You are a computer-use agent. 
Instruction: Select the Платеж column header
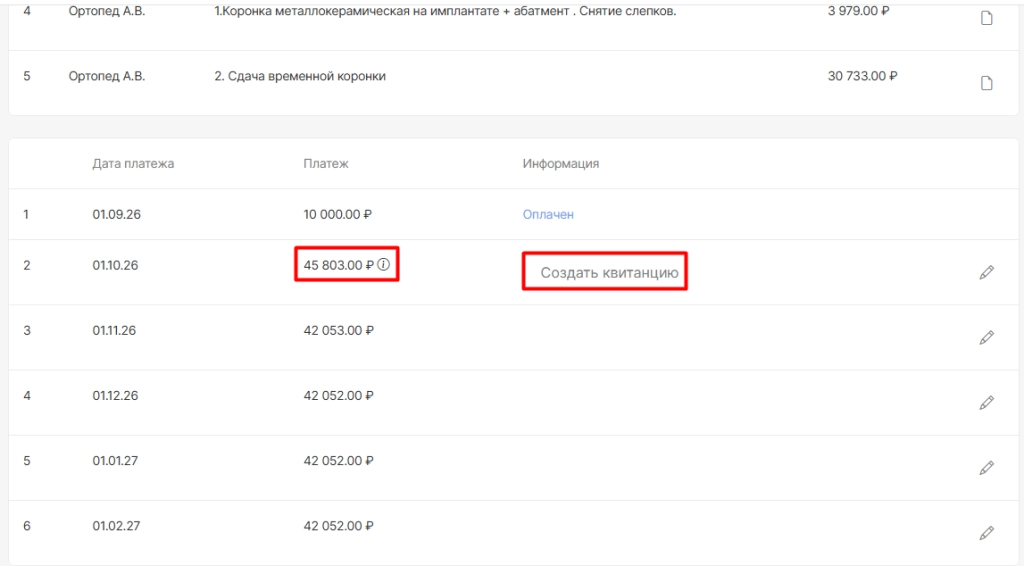pyautogui.click(x=326, y=164)
